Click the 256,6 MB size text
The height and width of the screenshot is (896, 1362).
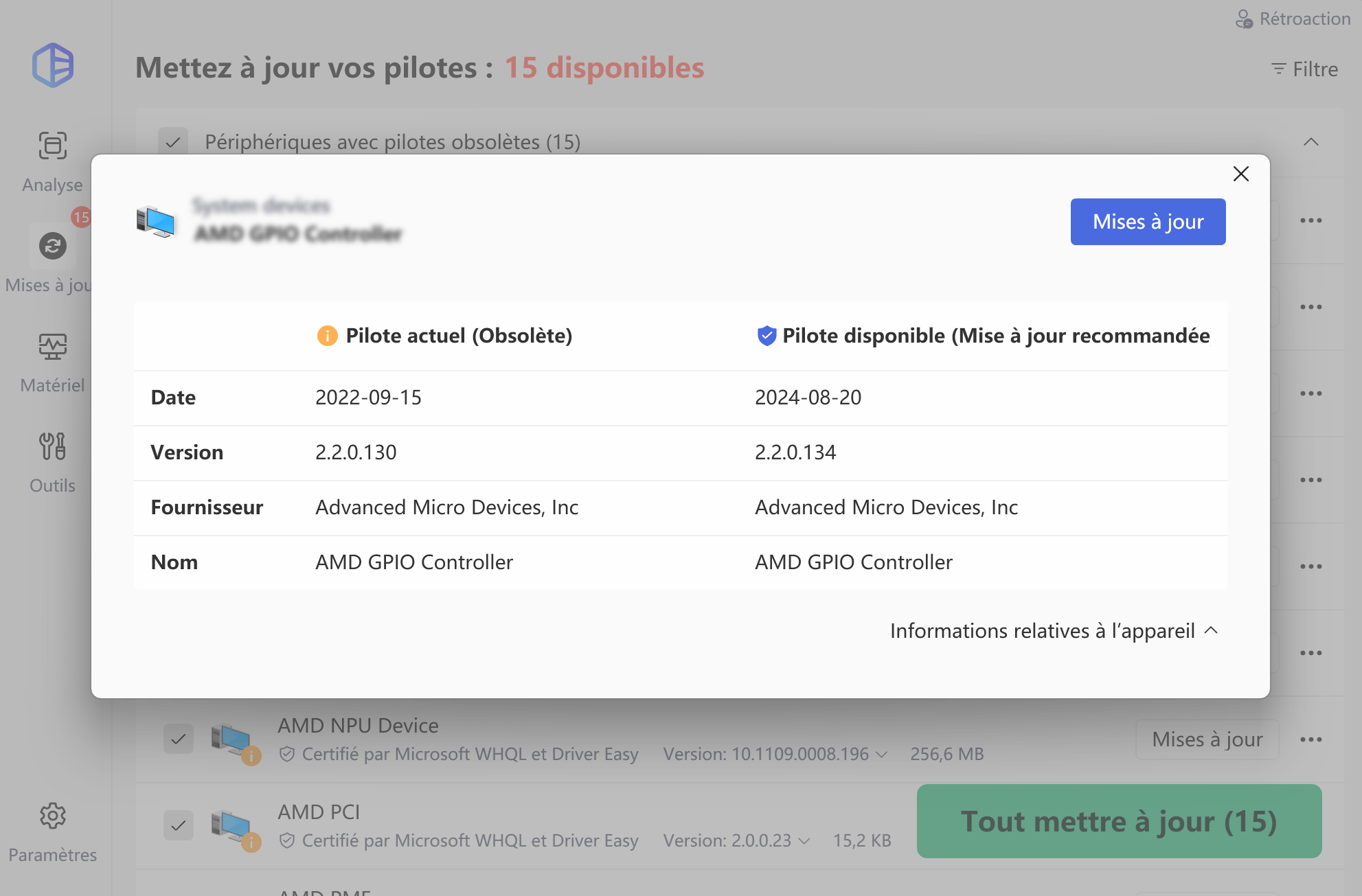tap(947, 754)
